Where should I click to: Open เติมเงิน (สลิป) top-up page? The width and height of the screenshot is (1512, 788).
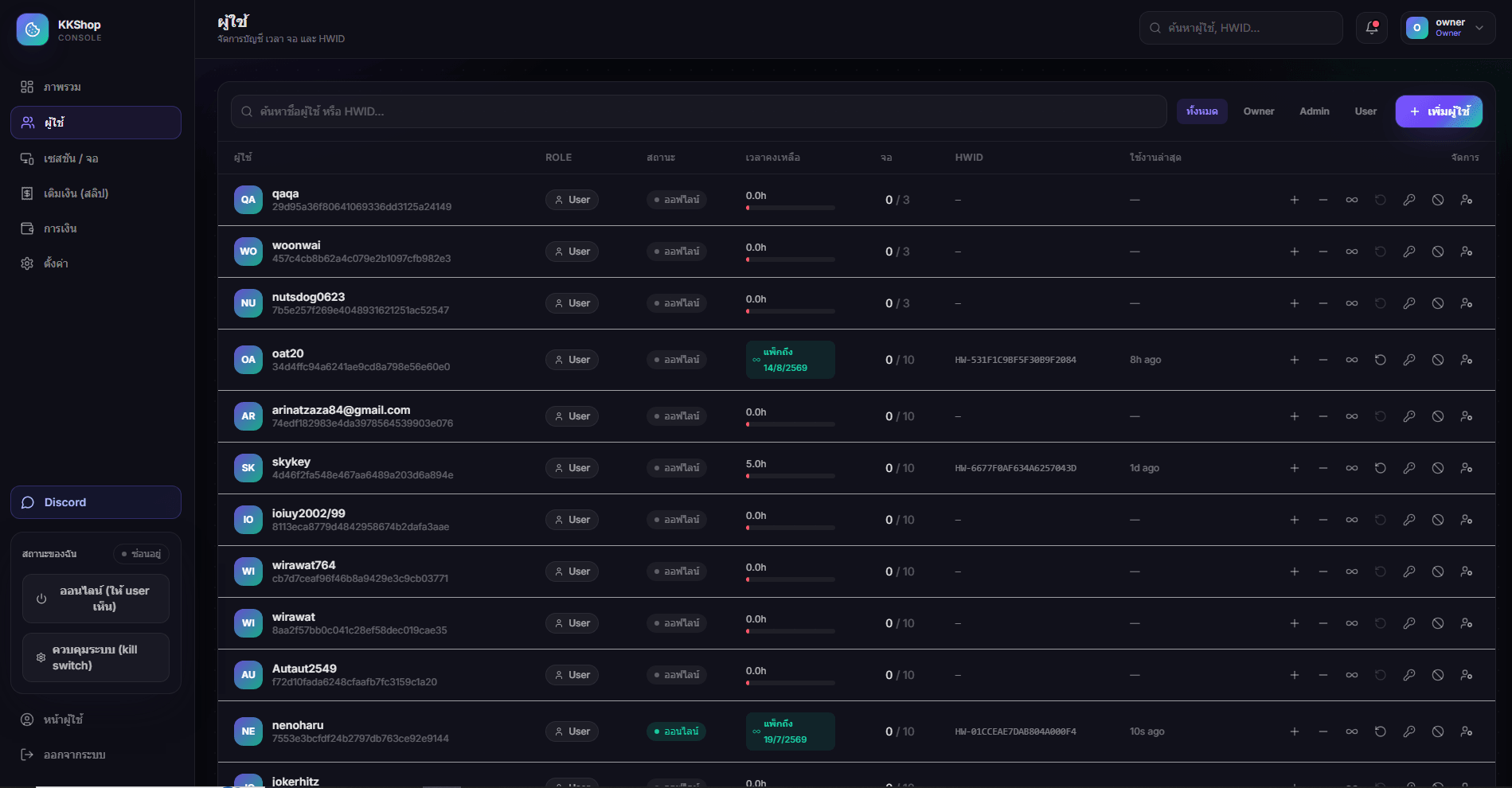[96, 193]
